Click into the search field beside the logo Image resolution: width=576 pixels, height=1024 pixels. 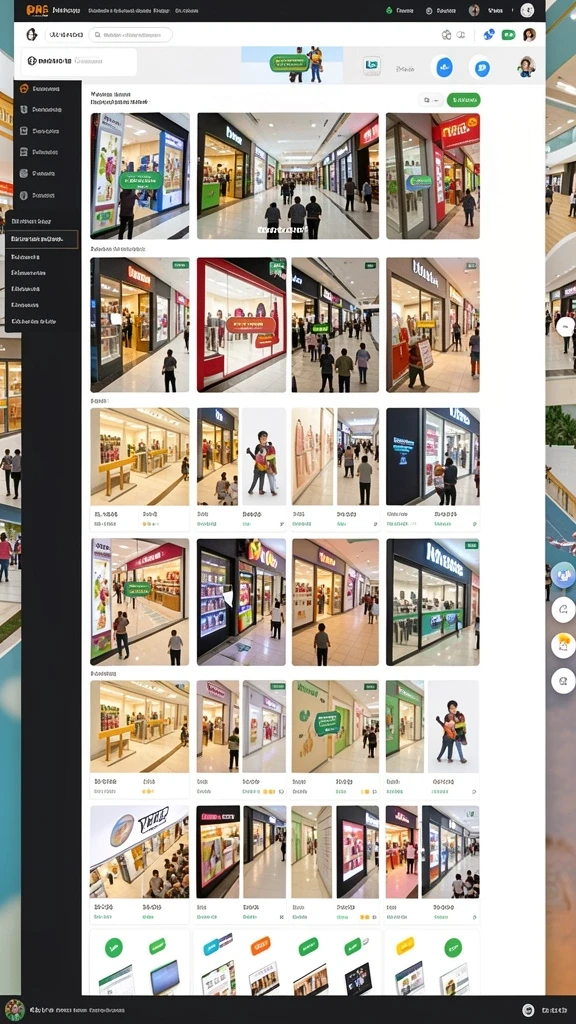131,35
